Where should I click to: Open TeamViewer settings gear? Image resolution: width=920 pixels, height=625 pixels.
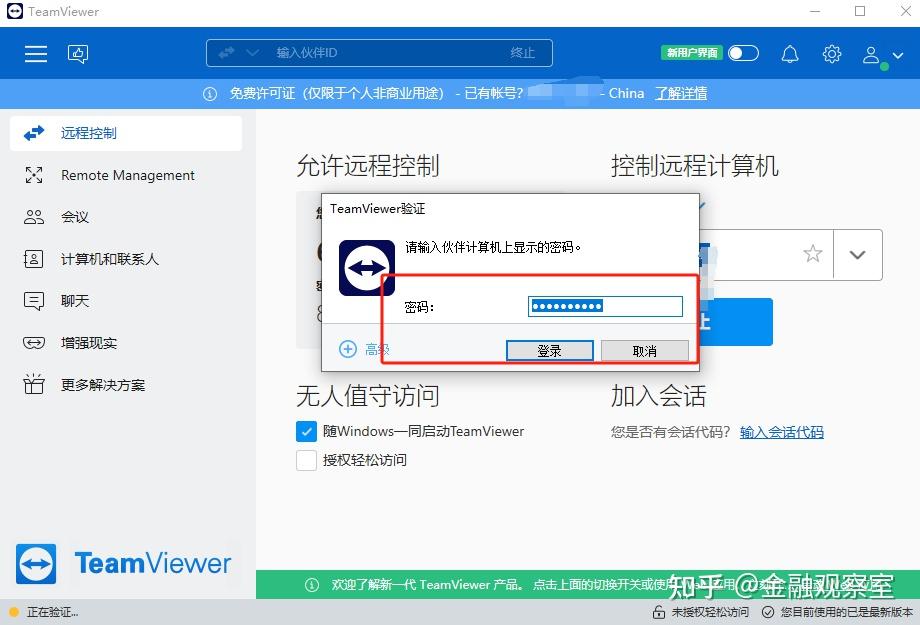[x=832, y=53]
